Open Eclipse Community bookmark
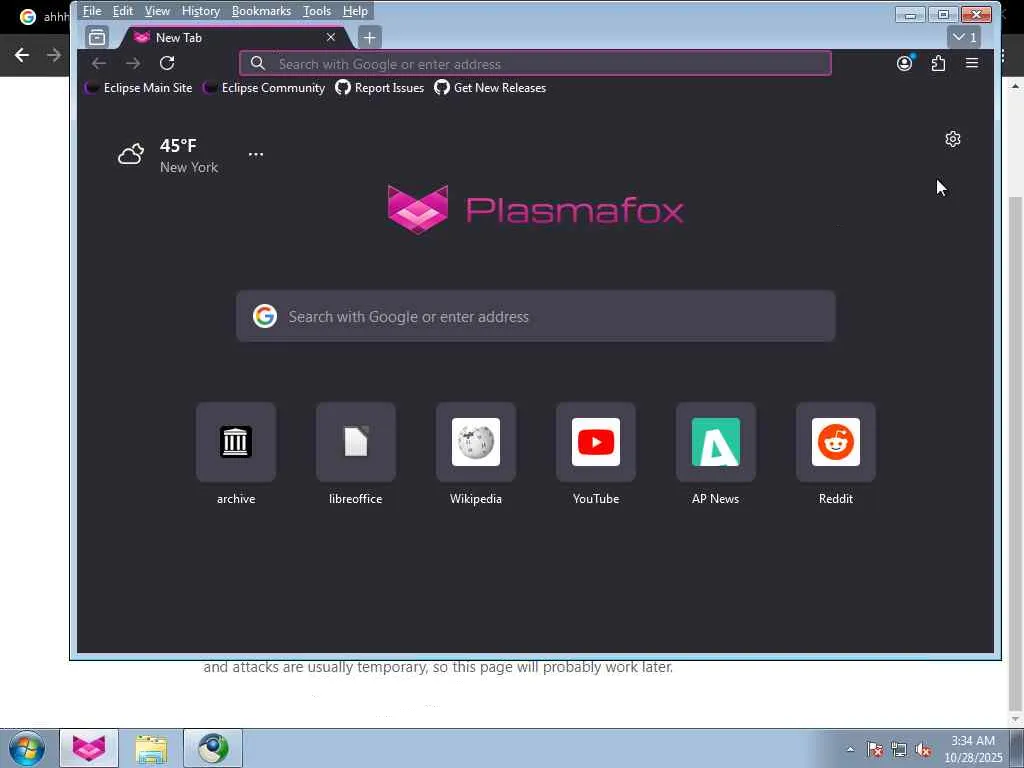1024x768 pixels. click(264, 88)
